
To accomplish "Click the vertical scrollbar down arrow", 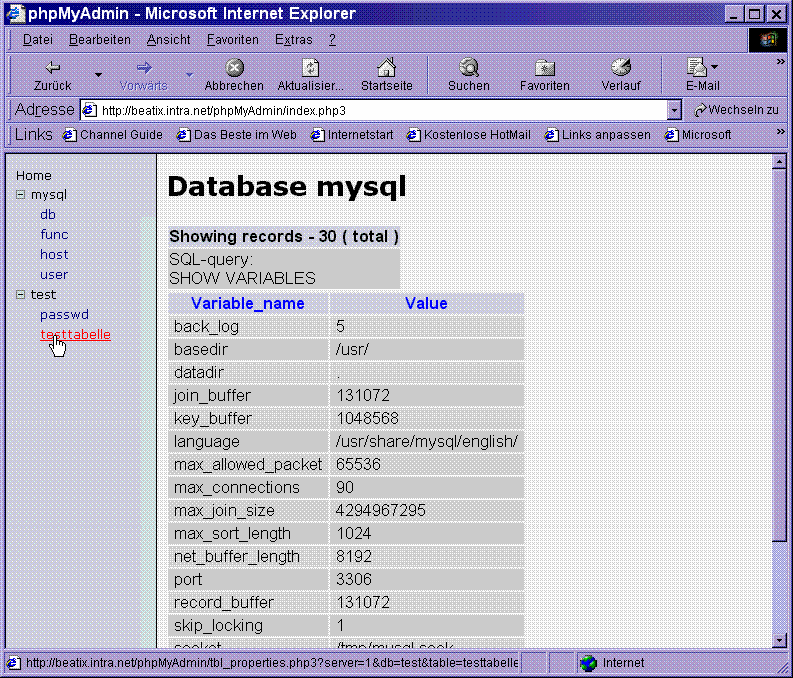I will click(780, 639).
